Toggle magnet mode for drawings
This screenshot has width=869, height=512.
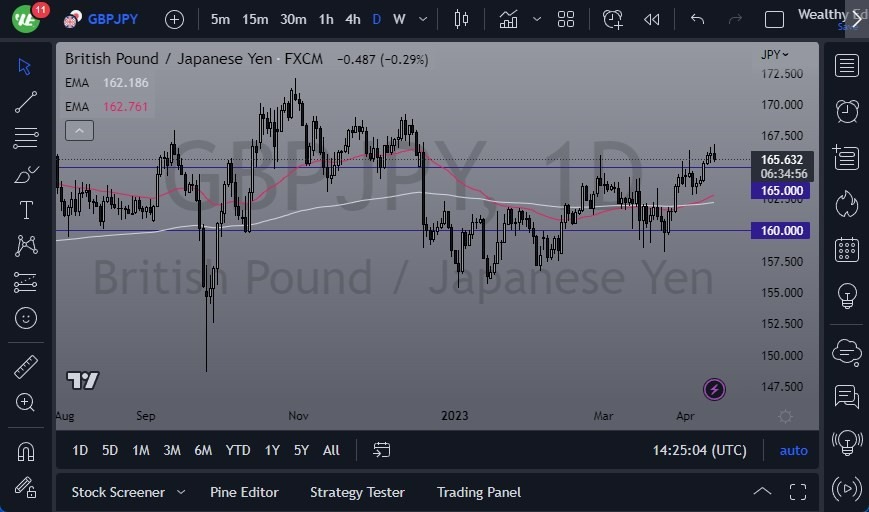click(x=25, y=452)
